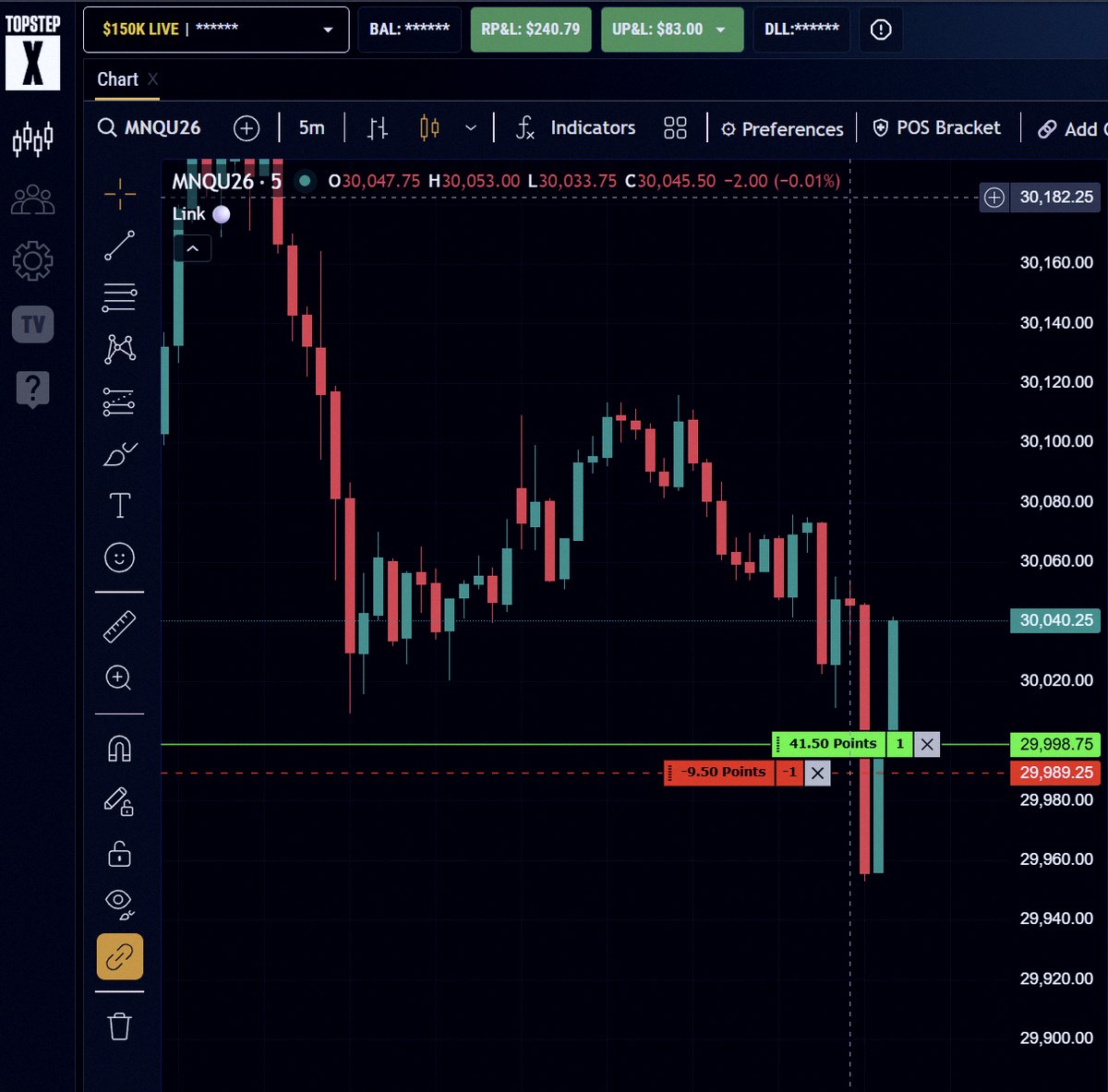Click the plus beside 30,182.25 price
This screenshot has height=1092, width=1108.
click(x=994, y=197)
